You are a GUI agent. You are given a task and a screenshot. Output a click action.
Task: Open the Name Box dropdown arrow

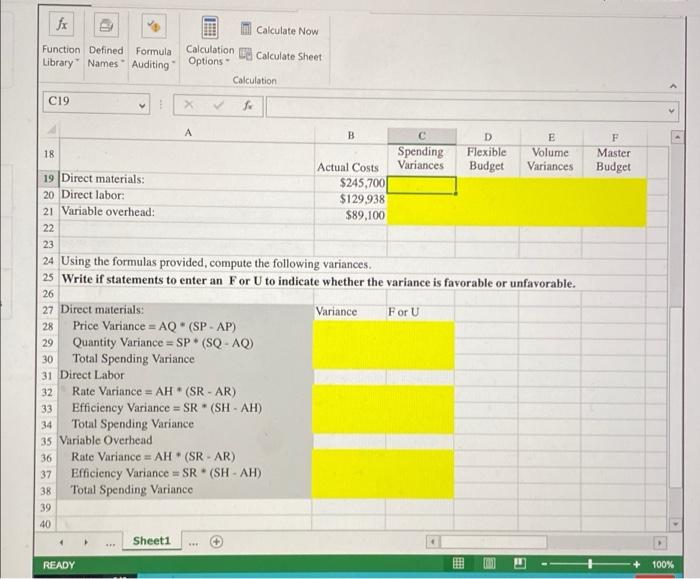142,106
